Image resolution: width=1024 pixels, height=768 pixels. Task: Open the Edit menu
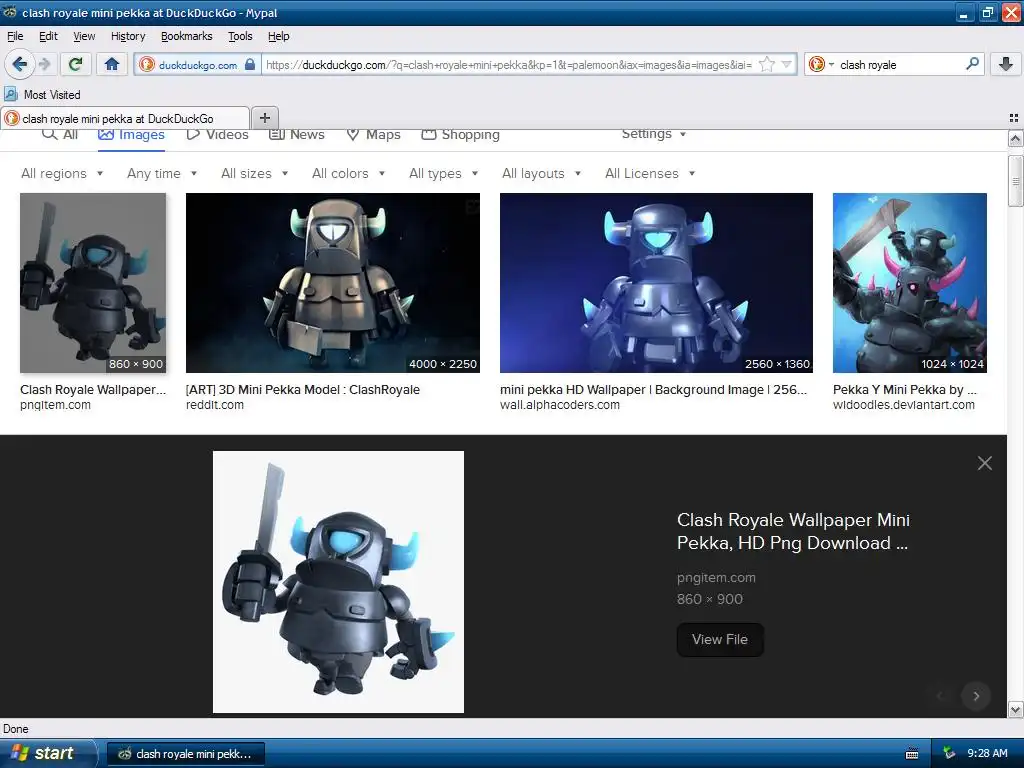coord(48,36)
